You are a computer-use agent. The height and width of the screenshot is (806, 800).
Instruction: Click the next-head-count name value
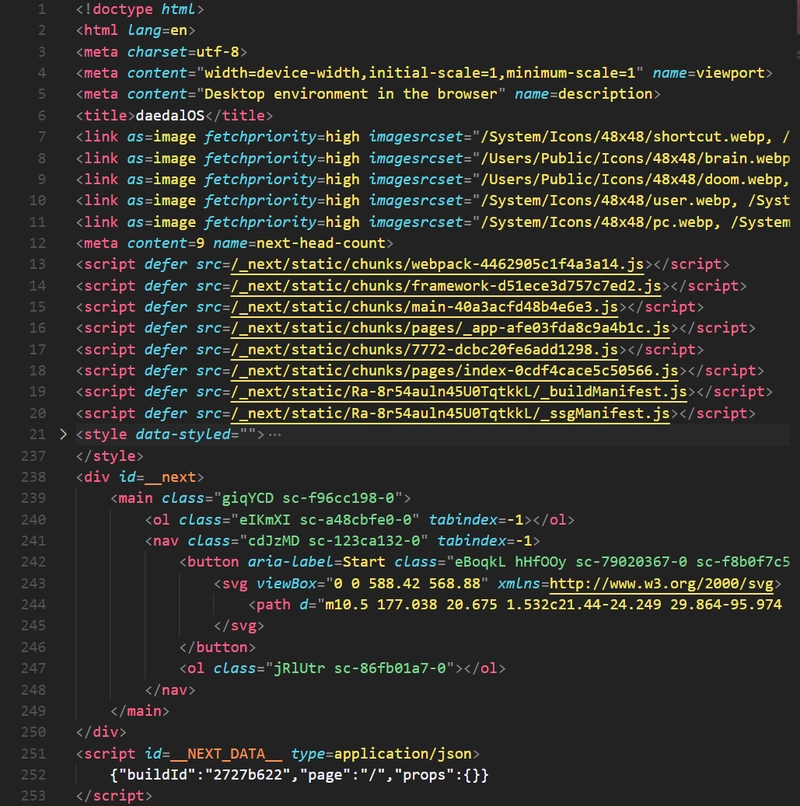pos(321,243)
